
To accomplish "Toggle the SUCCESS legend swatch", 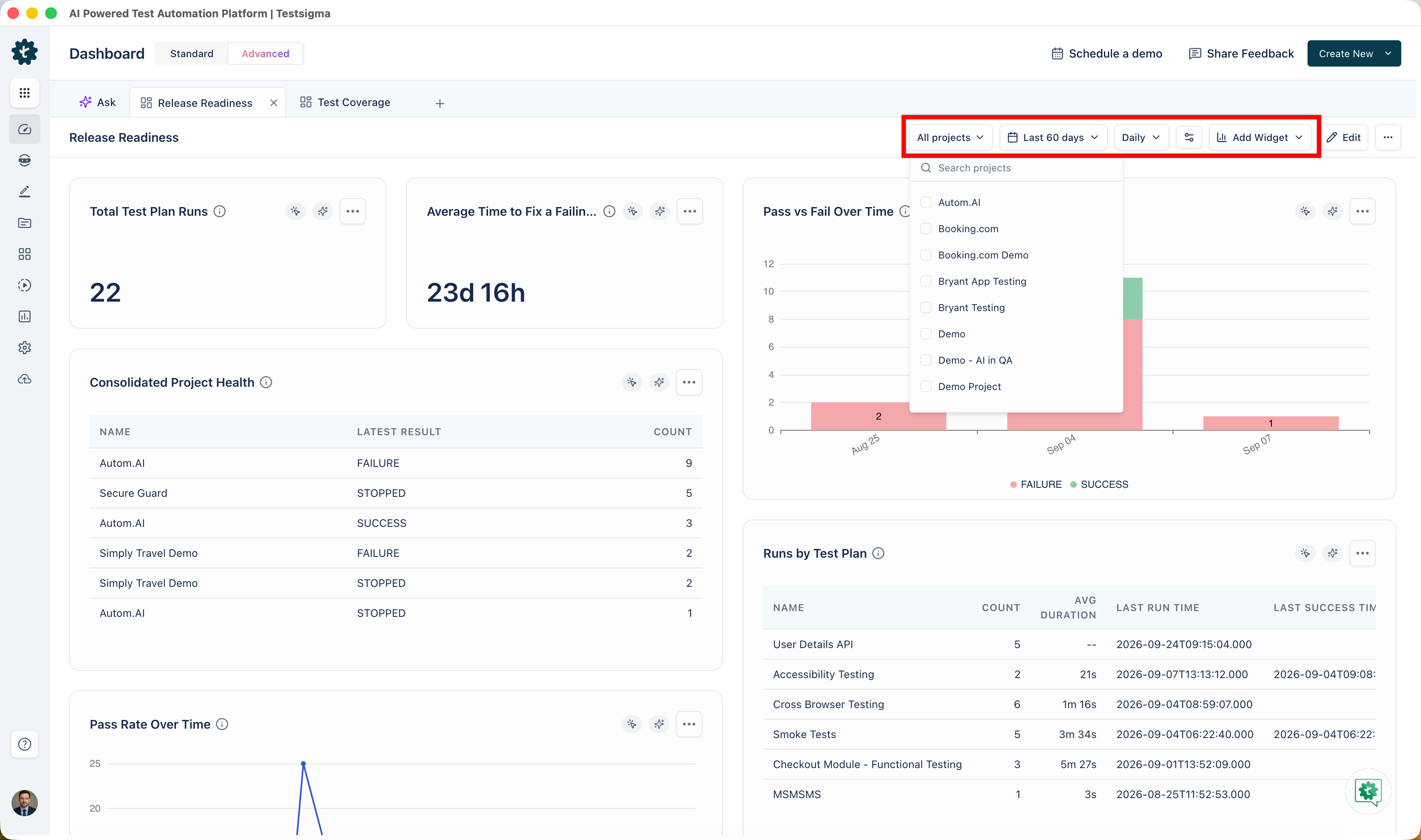I will pyautogui.click(x=1073, y=485).
